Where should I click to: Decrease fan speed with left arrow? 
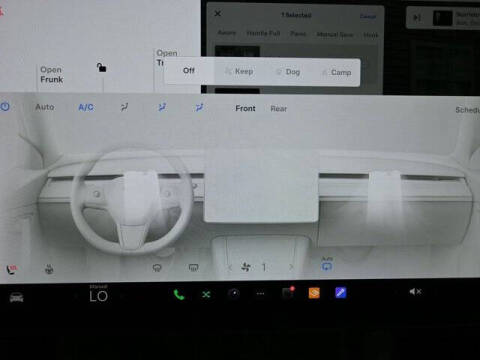tap(229, 267)
